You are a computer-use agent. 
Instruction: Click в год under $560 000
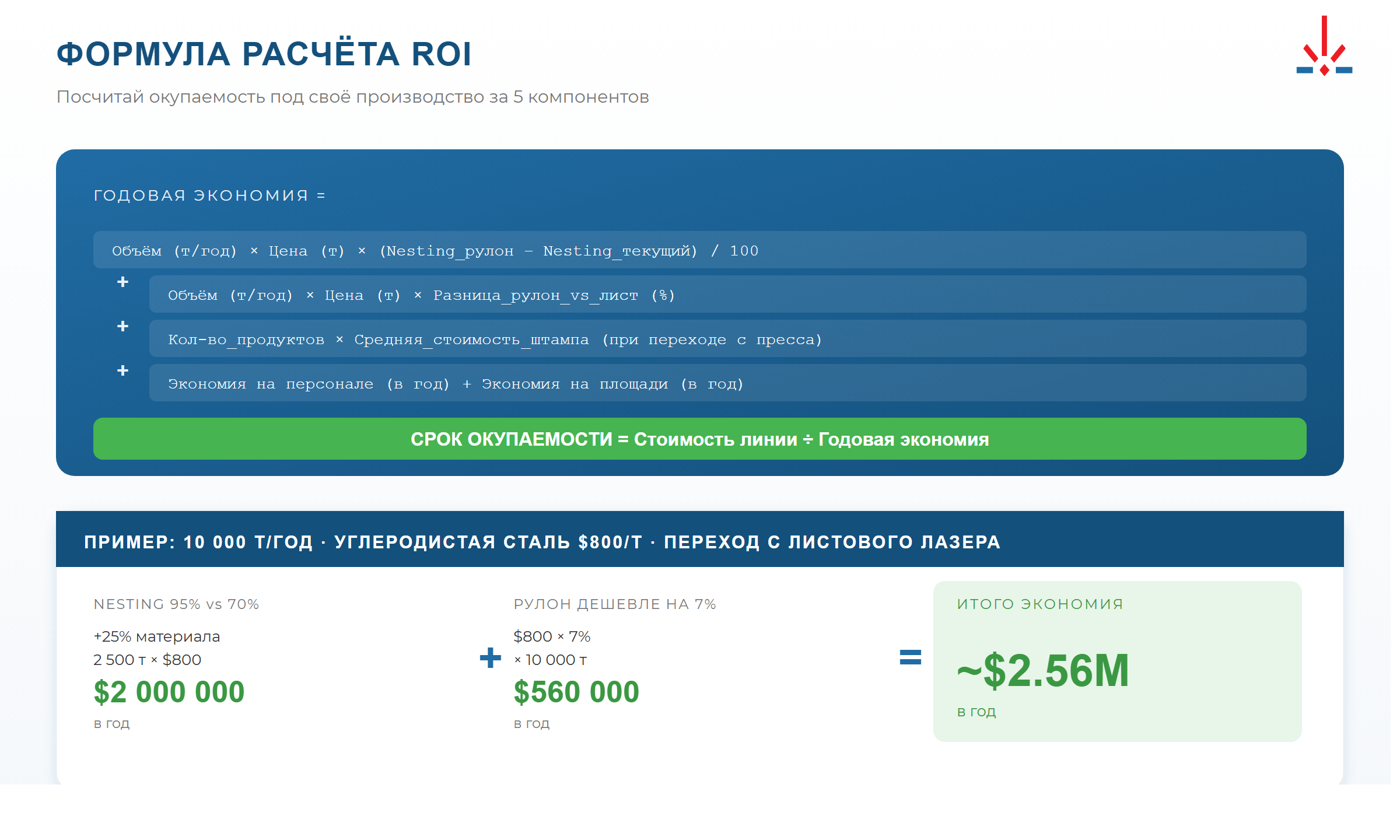pos(531,723)
